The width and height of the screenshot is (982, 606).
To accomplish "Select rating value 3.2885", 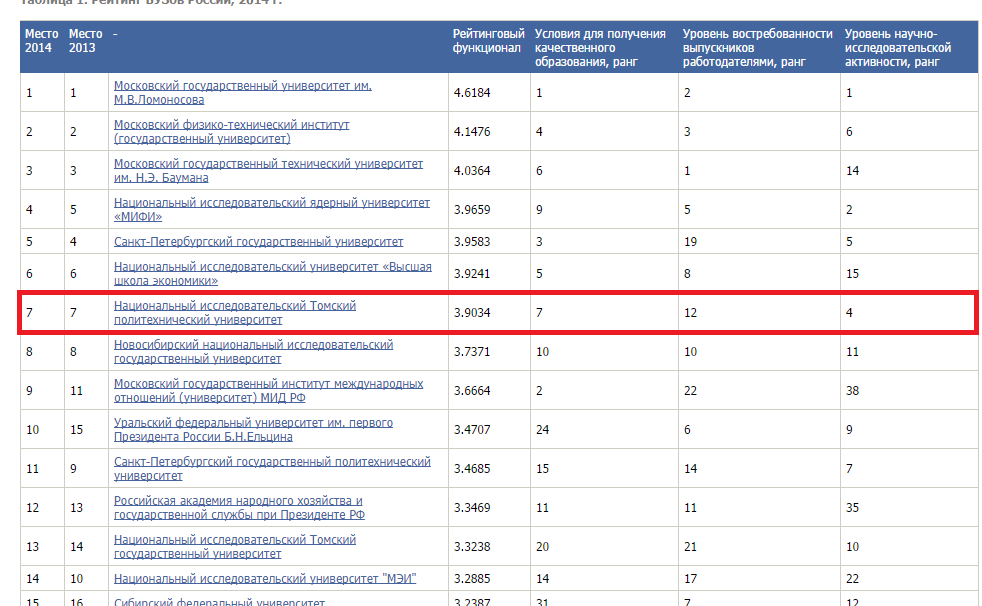I will tap(472, 578).
